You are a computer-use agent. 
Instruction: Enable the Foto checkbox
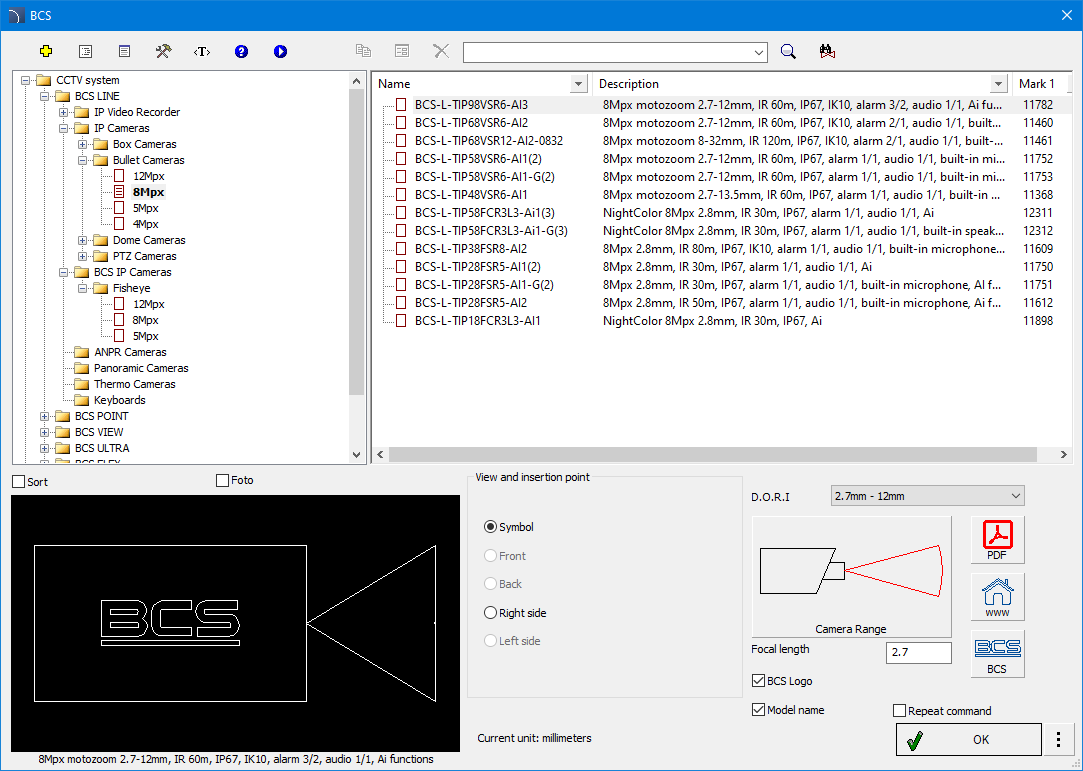click(x=222, y=480)
